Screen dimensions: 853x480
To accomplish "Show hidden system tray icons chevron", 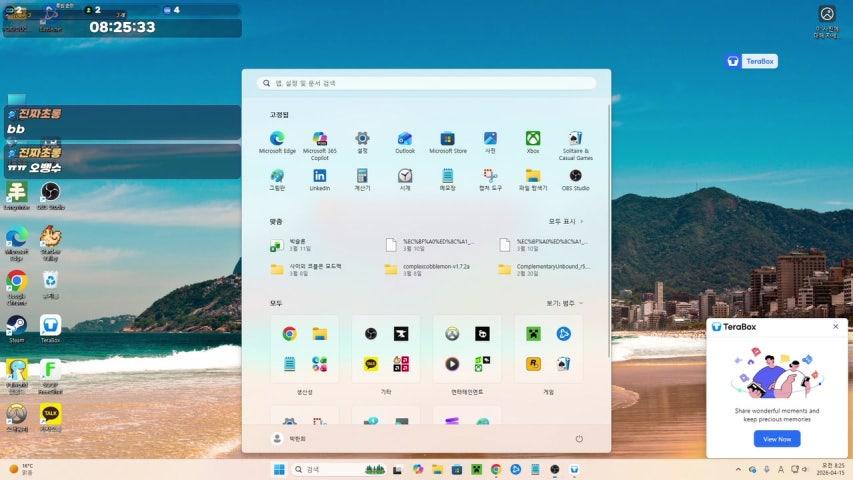I will click(738, 469).
